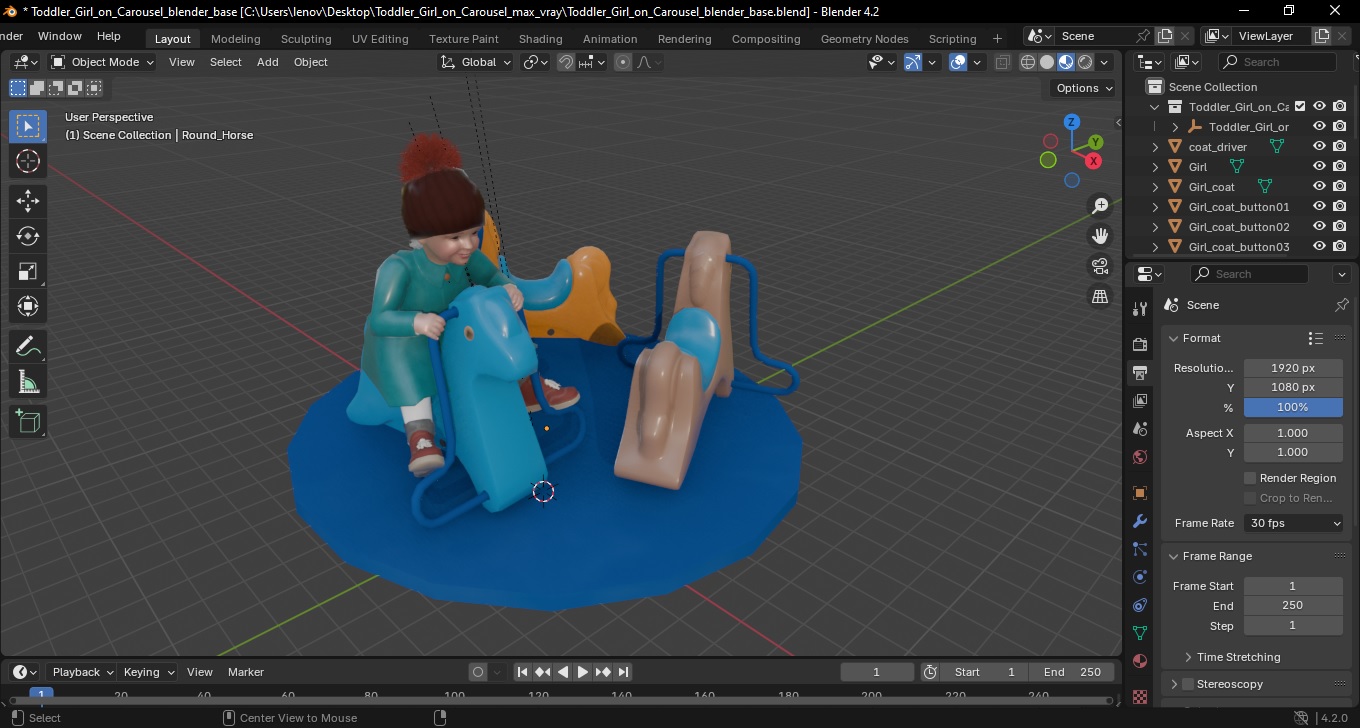Select the Transform tool

pyautogui.click(x=28, y=306)
